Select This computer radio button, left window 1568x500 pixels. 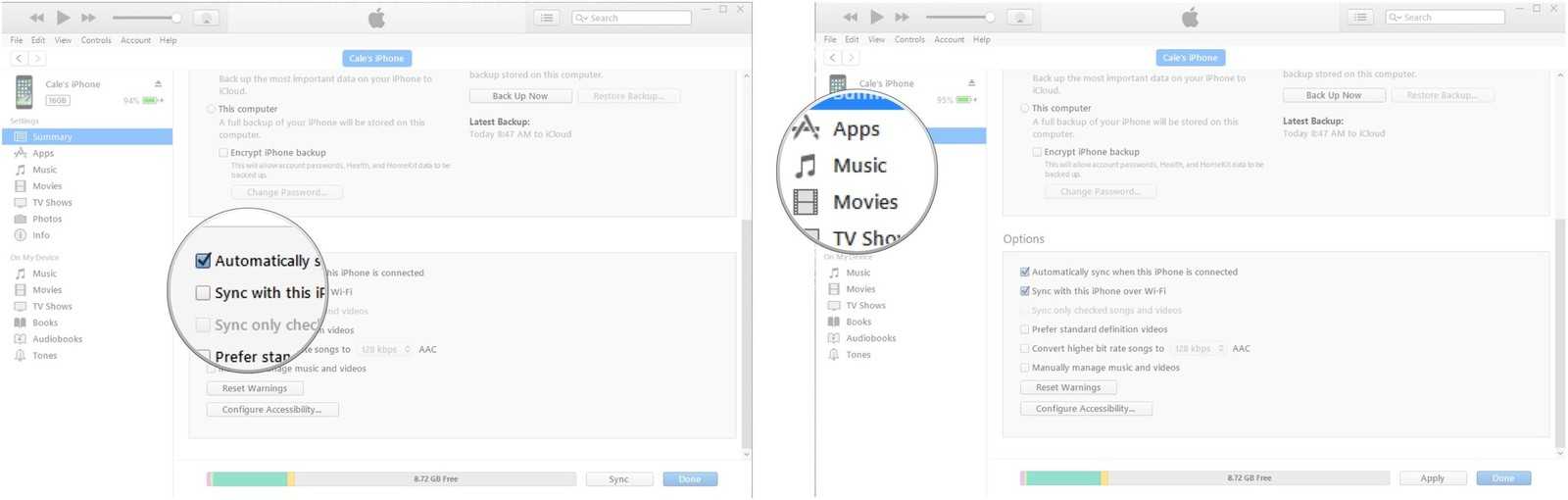212,109
